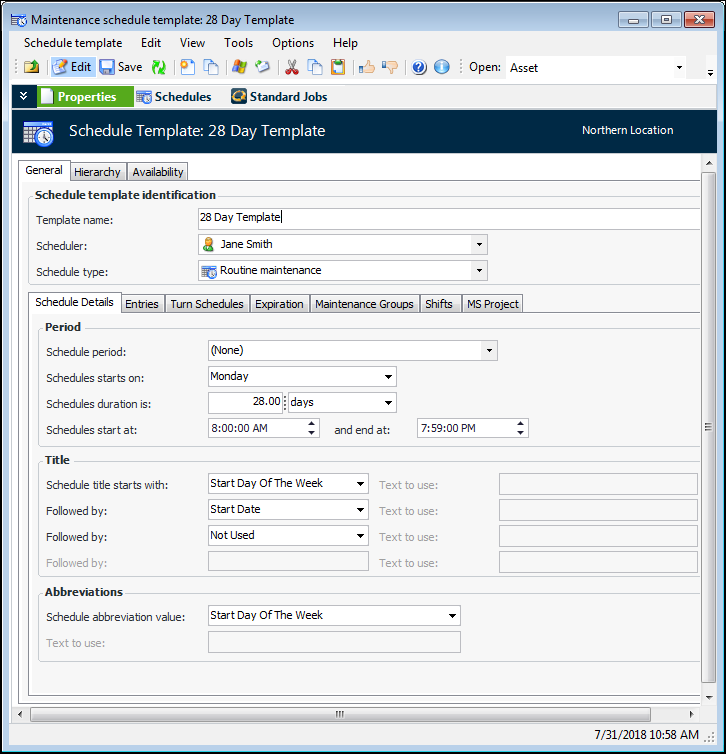726x754 pixels.
Task: Open the Standard Jobs view
Action: coord(279,97)
